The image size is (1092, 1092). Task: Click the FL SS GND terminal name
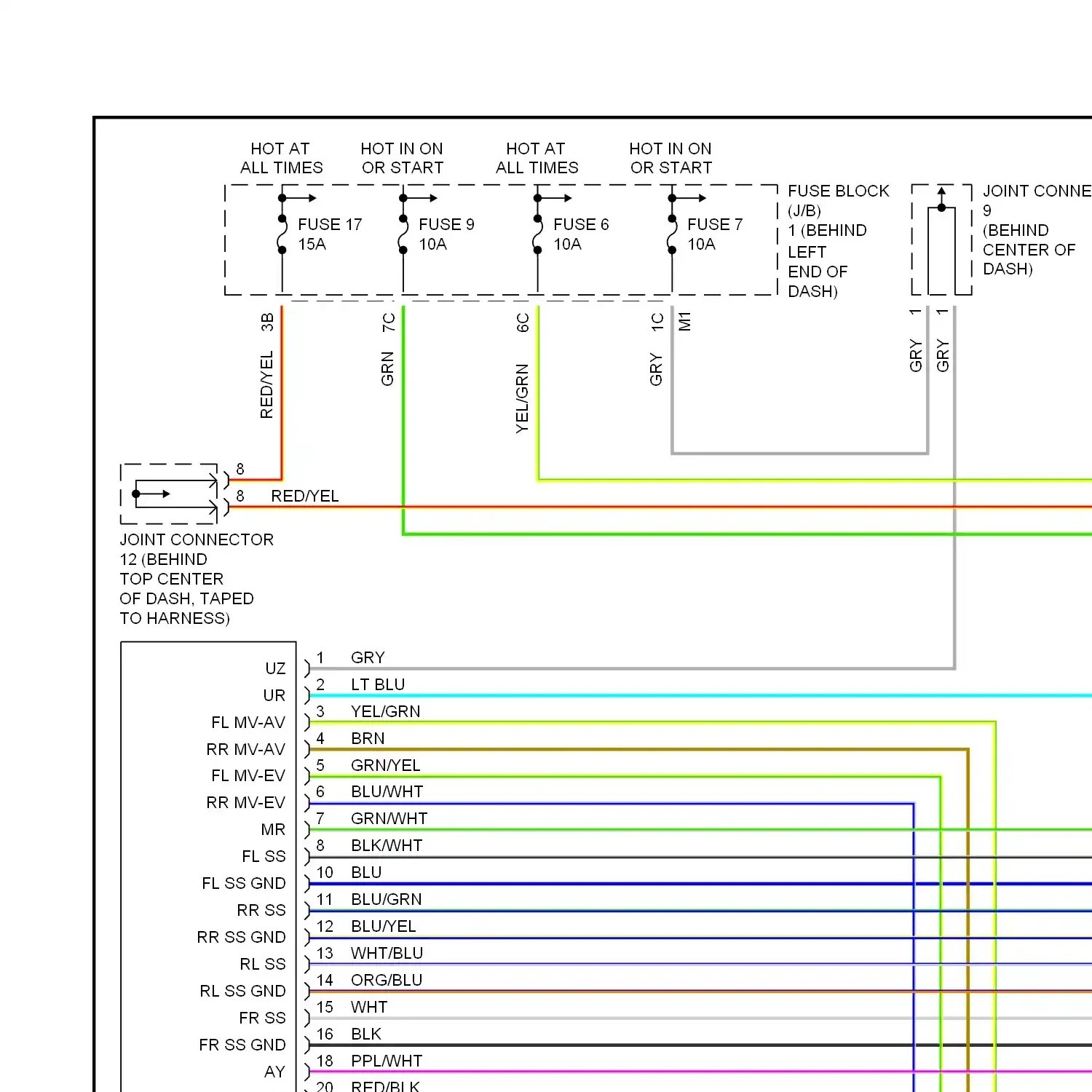(x=244, y=883)
